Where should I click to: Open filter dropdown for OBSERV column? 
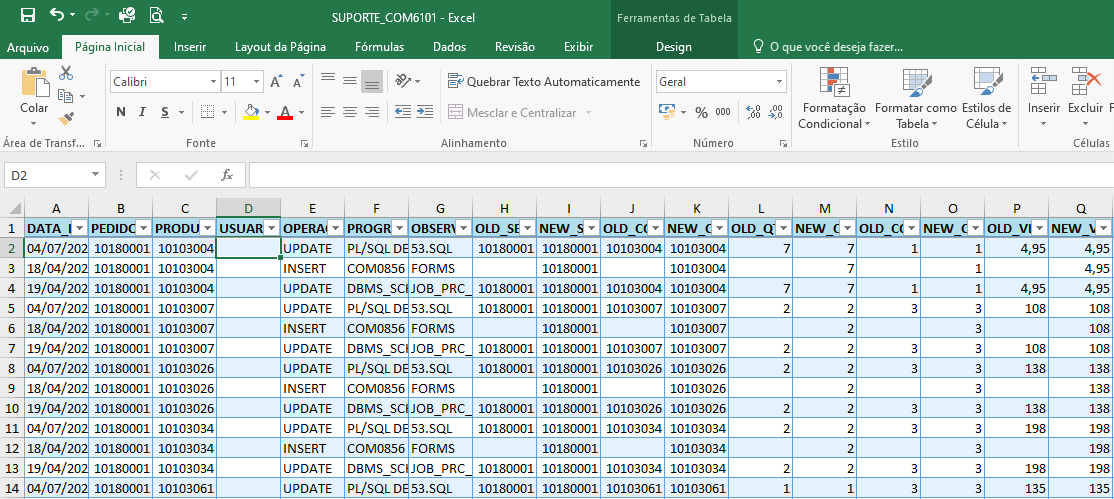click(x=463, y=228)
